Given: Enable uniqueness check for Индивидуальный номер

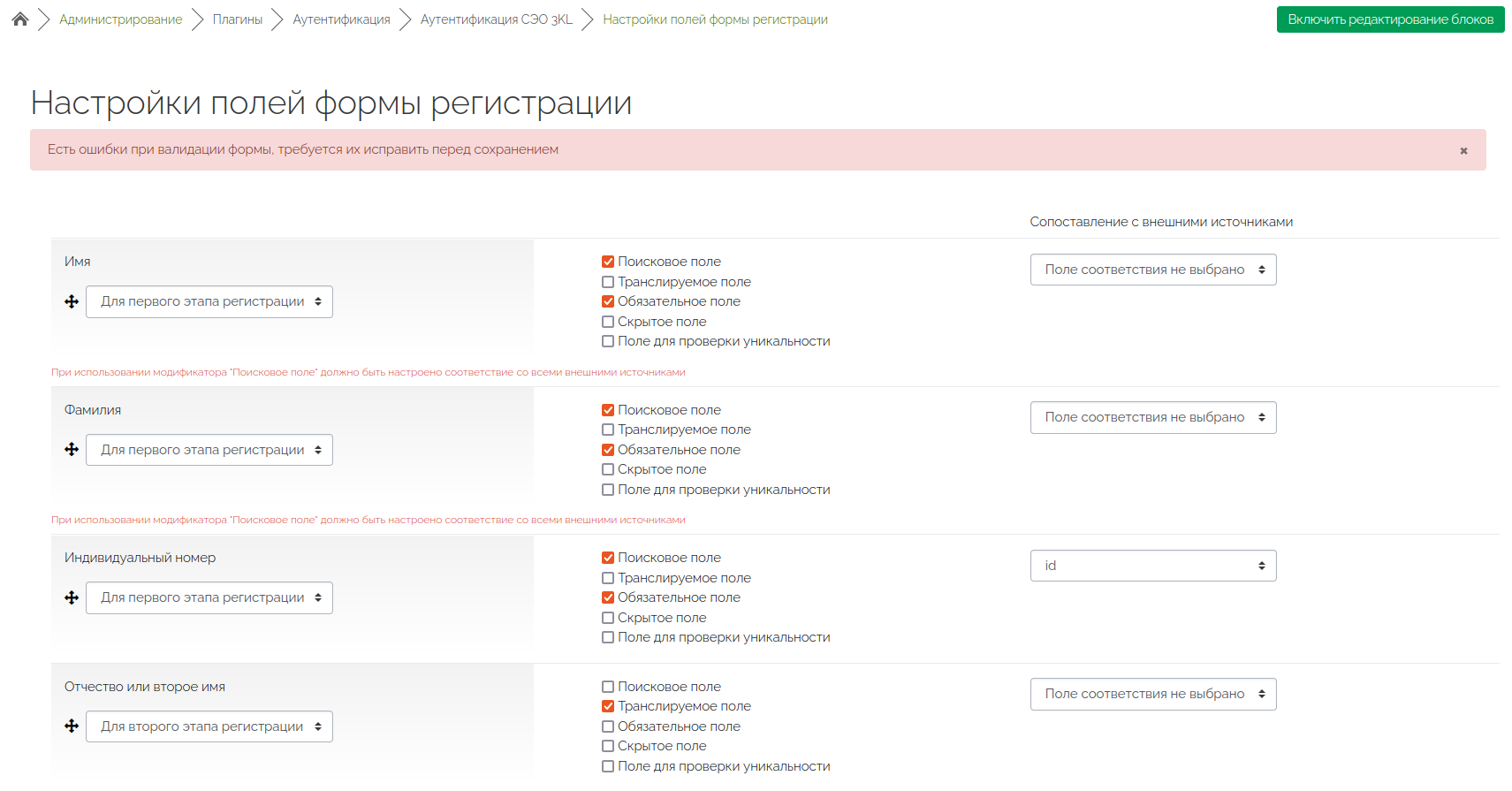Looking at the screenshot, I should [x=608, y=637].
